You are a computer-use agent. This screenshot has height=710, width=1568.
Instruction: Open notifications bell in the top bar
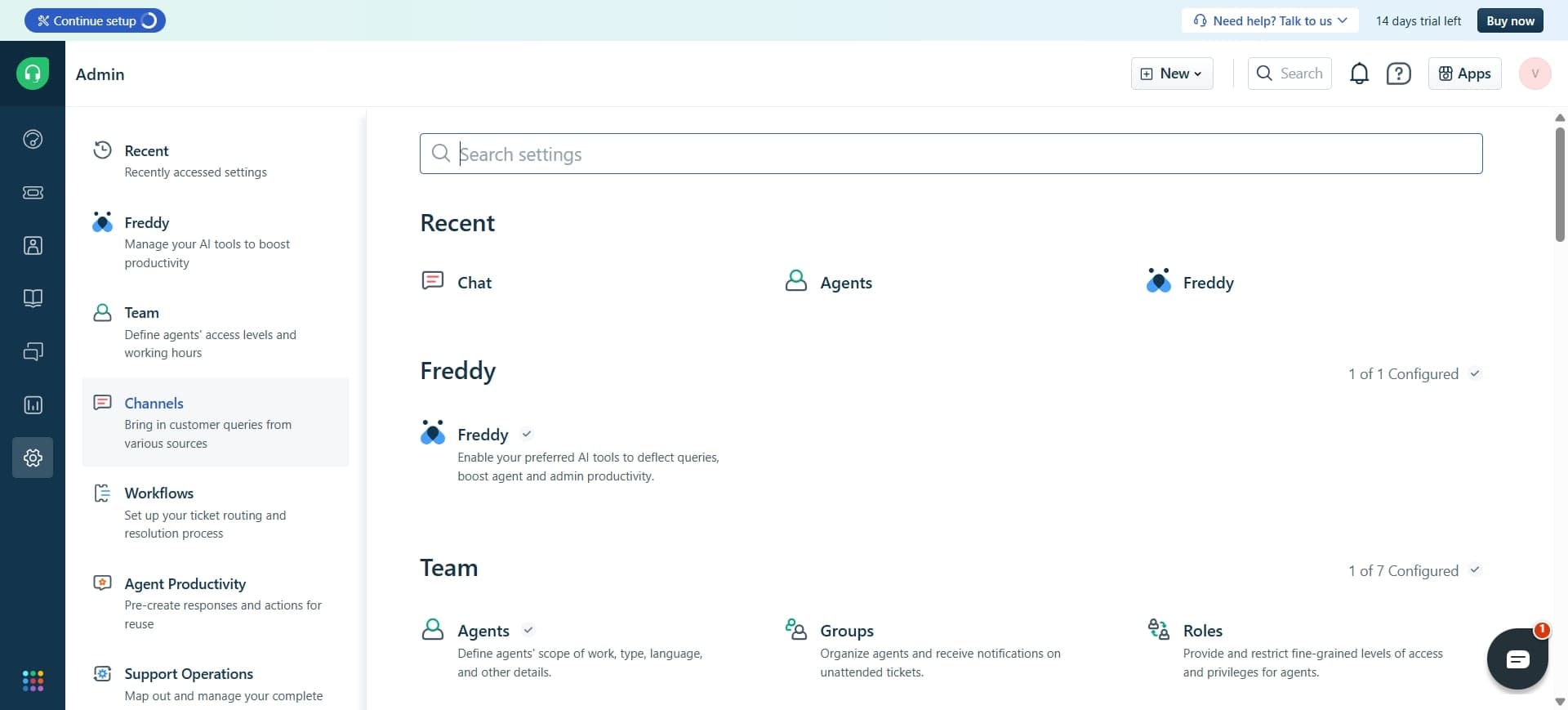click(x=1359, y=73)
